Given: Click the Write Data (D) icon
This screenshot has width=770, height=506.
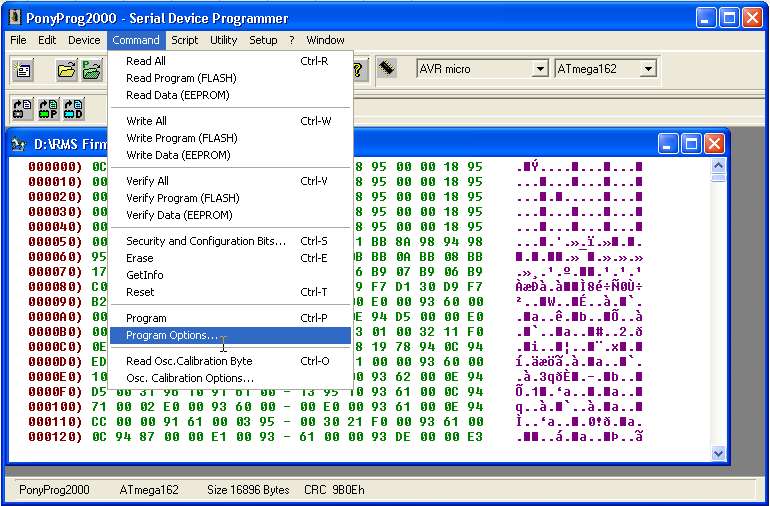Looking at the screenshot, I should pos(73,108).
